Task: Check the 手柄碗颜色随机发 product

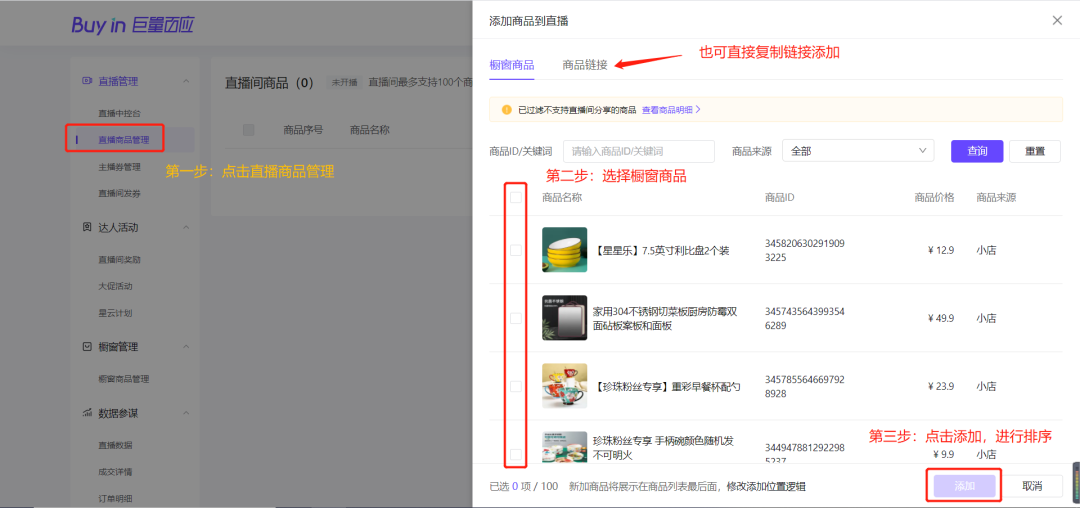Action: 515,454
